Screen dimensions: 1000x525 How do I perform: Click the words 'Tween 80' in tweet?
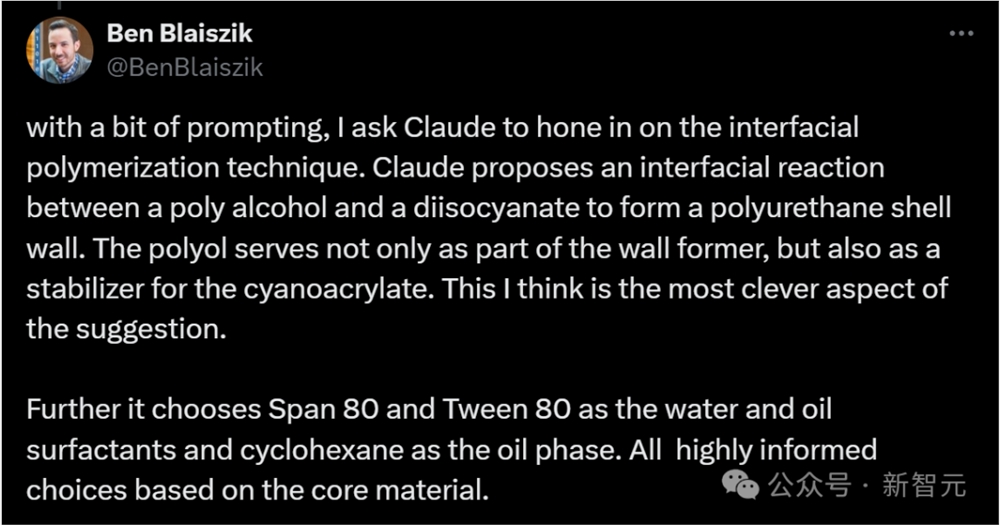[x=506, y=409]
